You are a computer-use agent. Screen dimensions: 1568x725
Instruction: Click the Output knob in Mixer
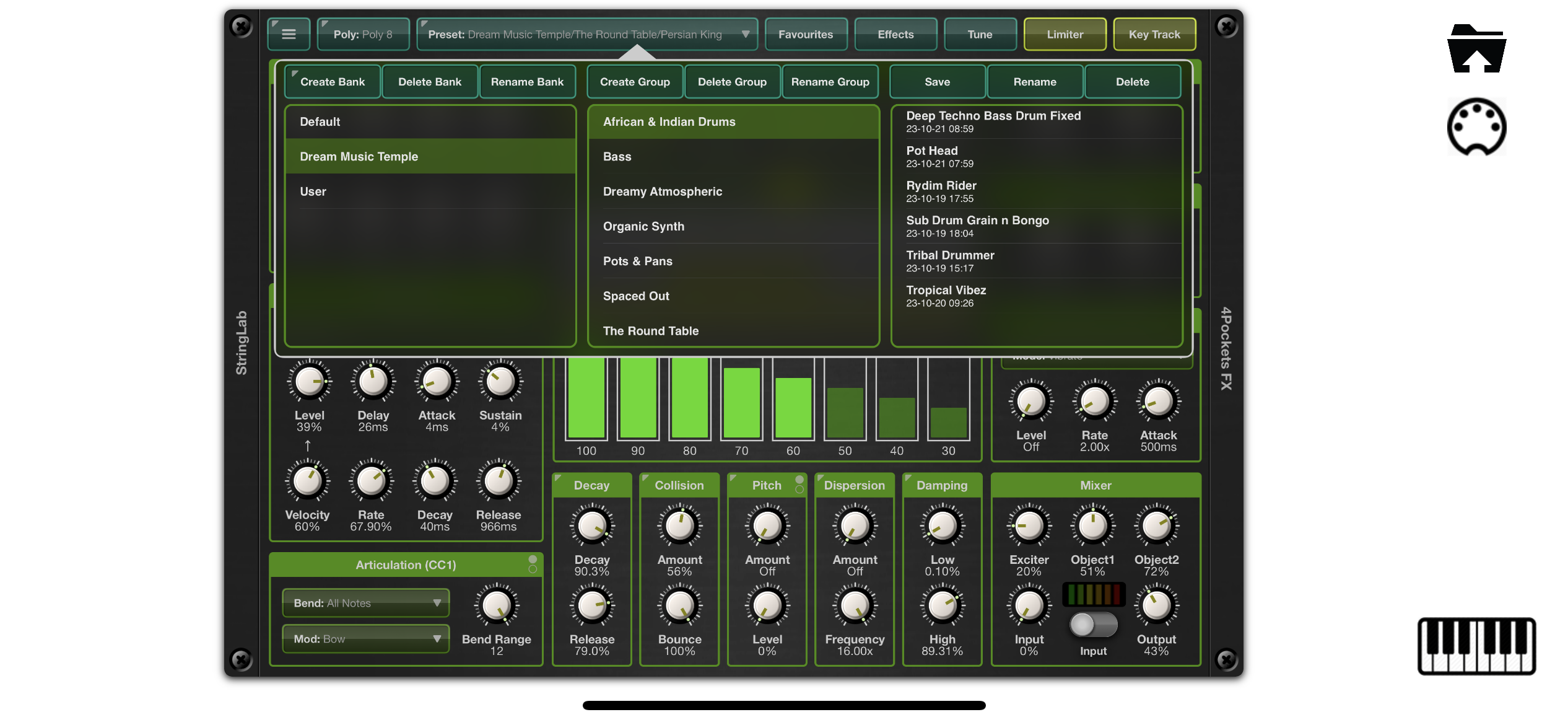(x=1156, y=606)
